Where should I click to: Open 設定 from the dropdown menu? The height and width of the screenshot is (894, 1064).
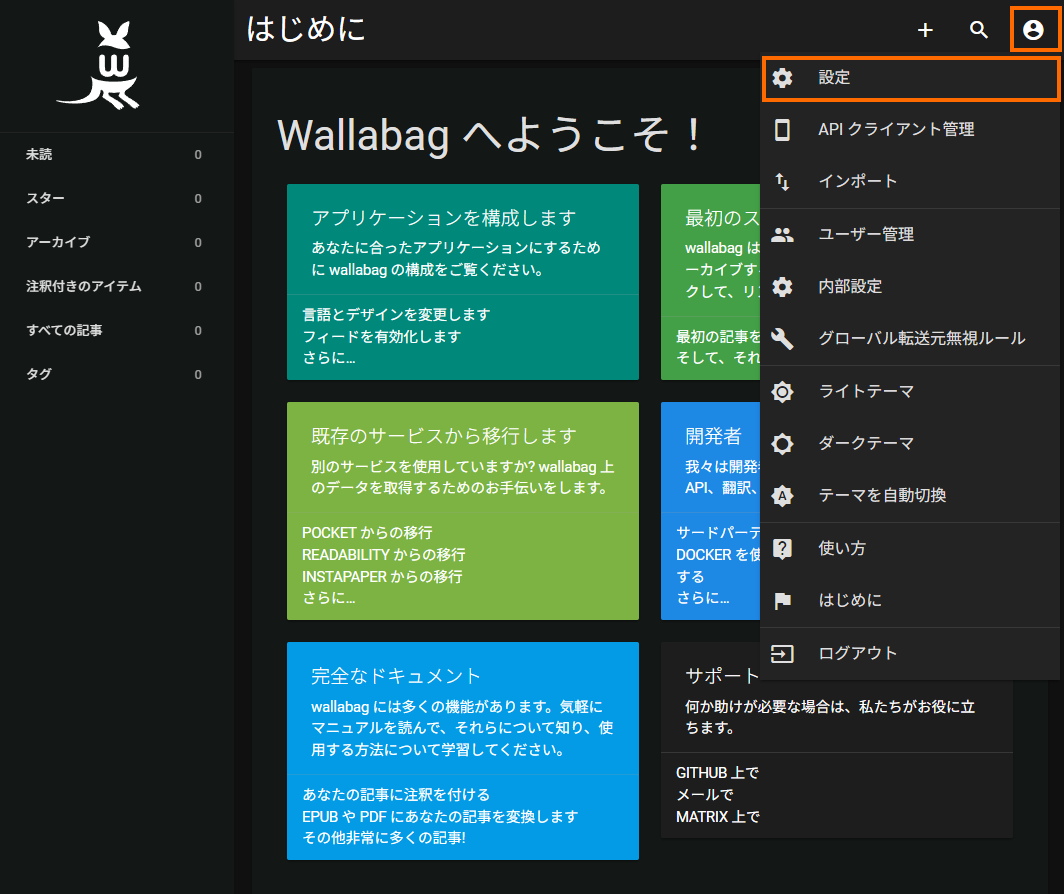[x=911, y=78]
